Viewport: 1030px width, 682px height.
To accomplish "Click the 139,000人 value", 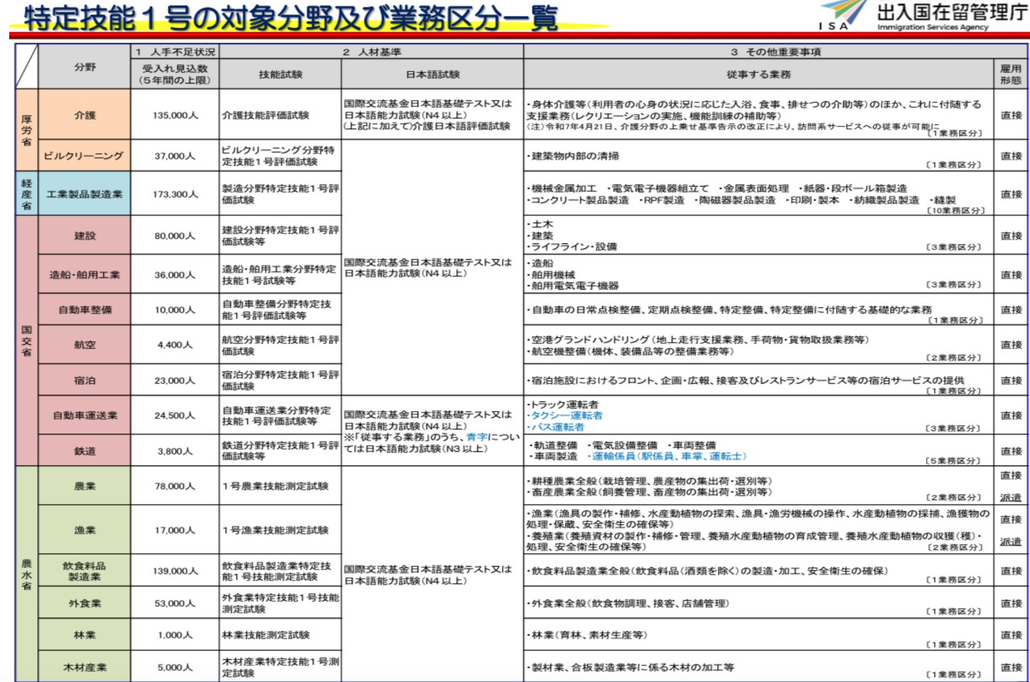I will pos(175,571).
